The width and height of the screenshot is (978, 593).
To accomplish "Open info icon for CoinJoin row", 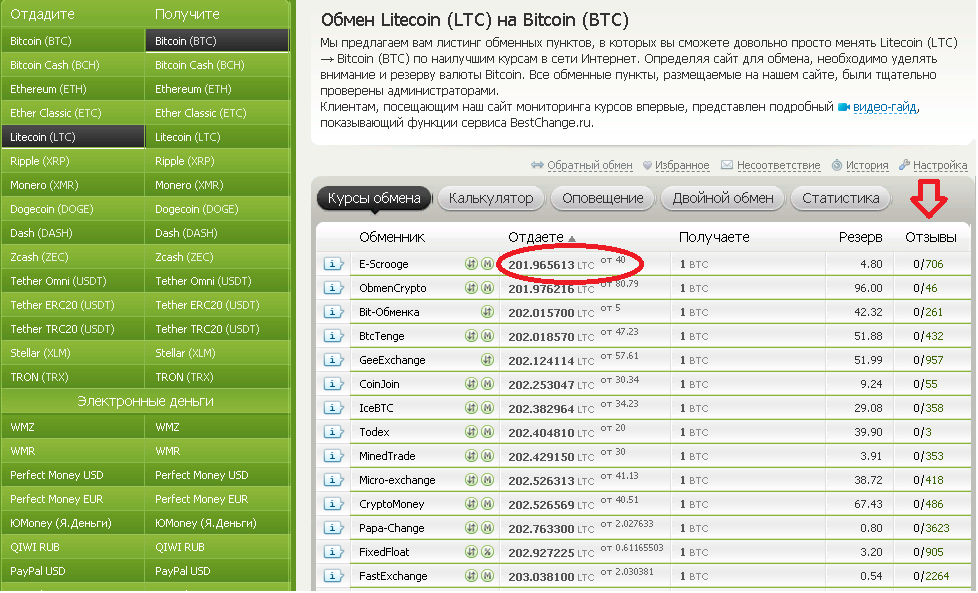I will [x=334, y=384].
